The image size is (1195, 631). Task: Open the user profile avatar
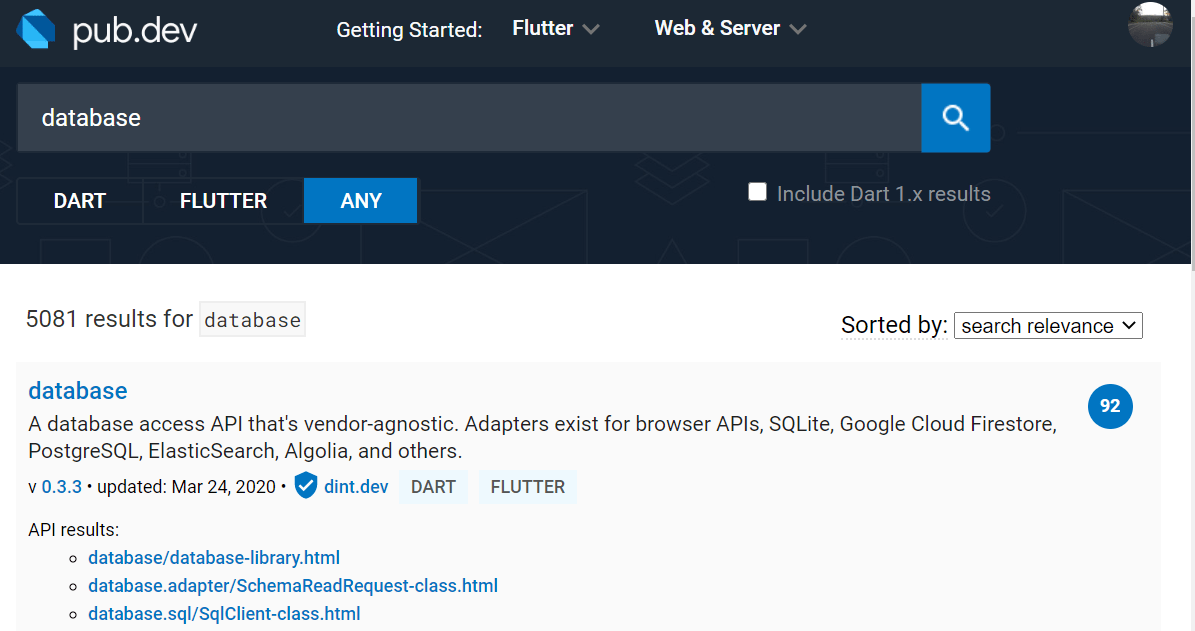click(x=1150, y=24)
